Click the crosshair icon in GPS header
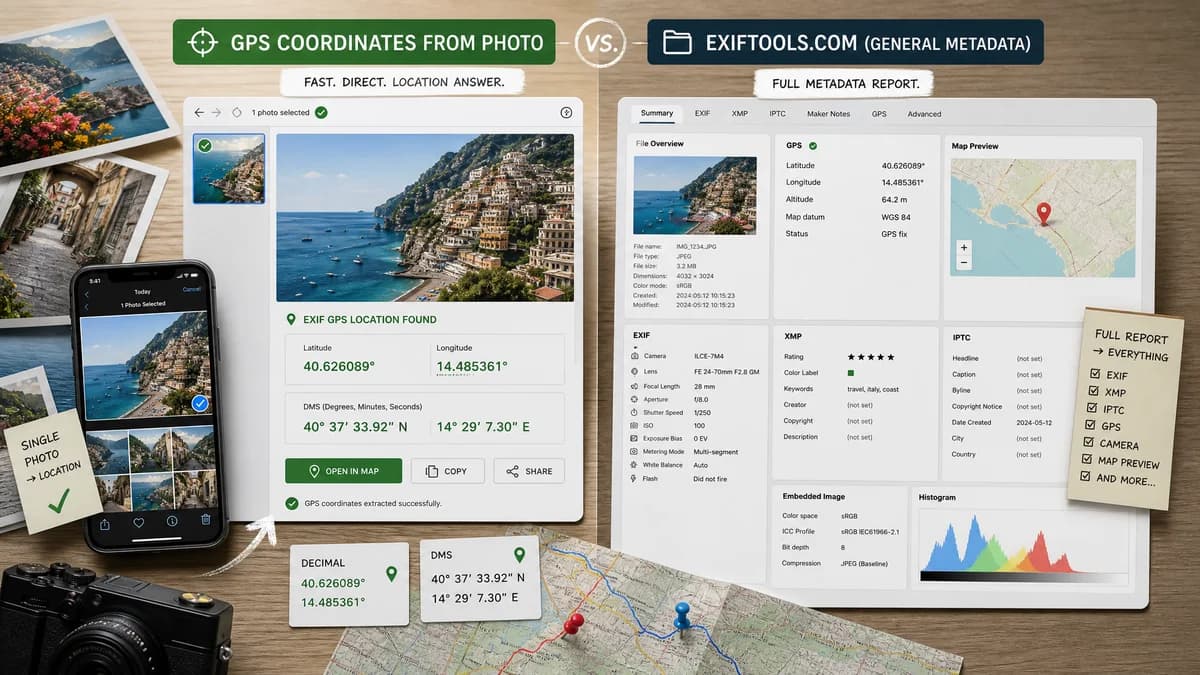Screen dimensions: 1200x675 tap(203, 42)
